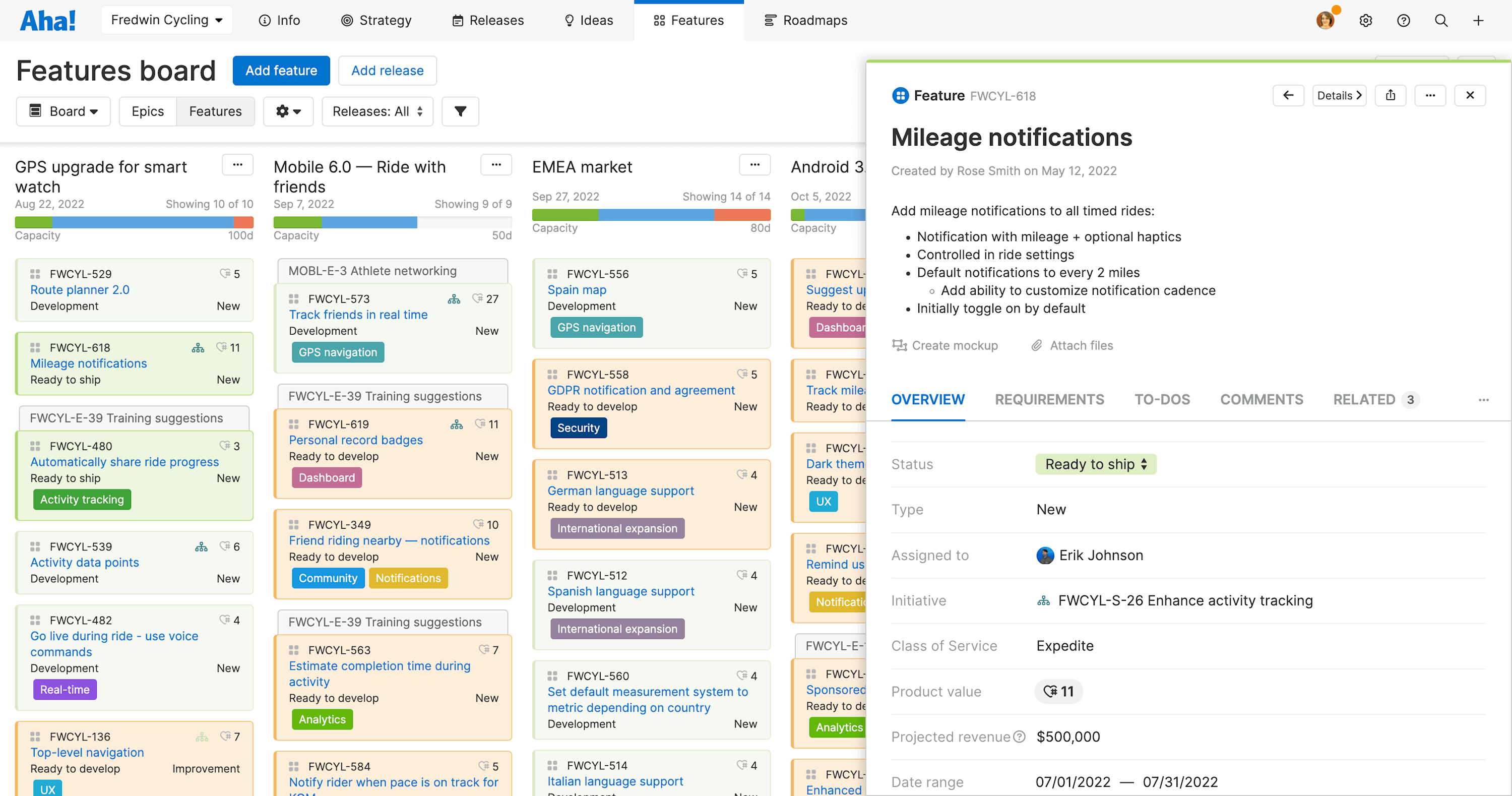The image size is (1512, 796).
Task: Go back with the left arrow icon
Action: pyautogui.click(x=1288, y=96)
